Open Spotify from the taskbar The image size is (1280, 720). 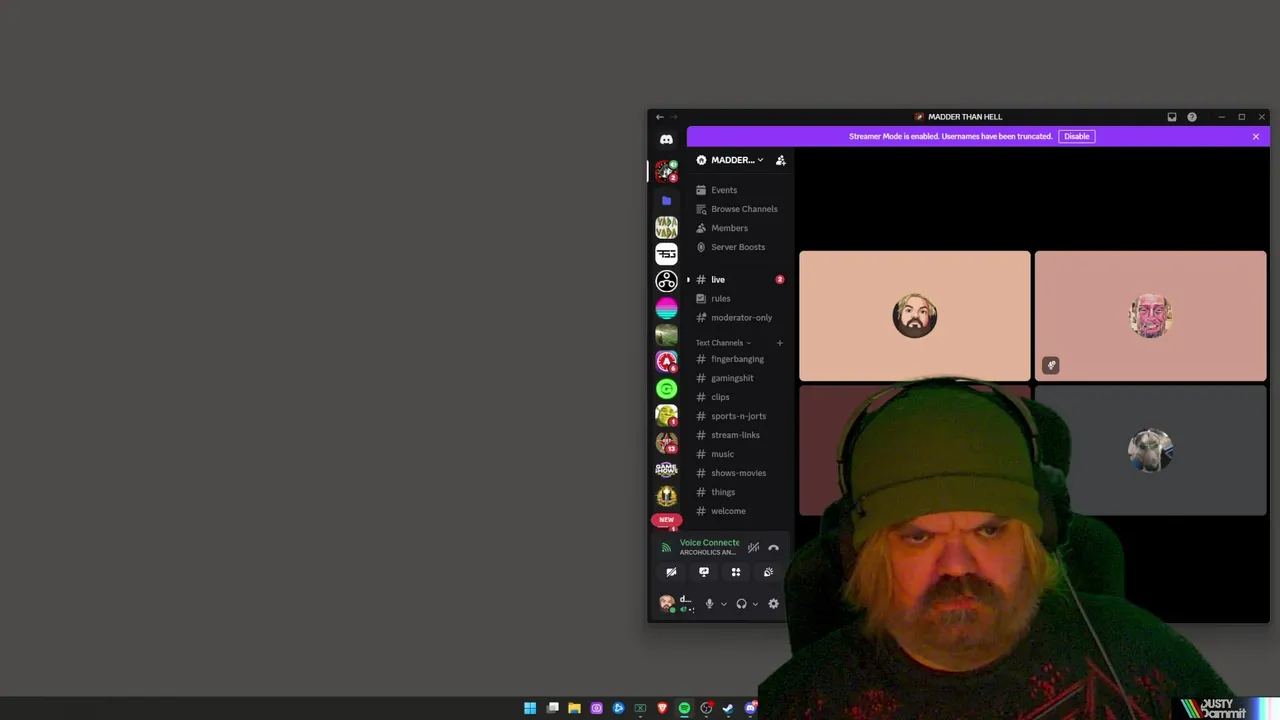tap(684, 708)
